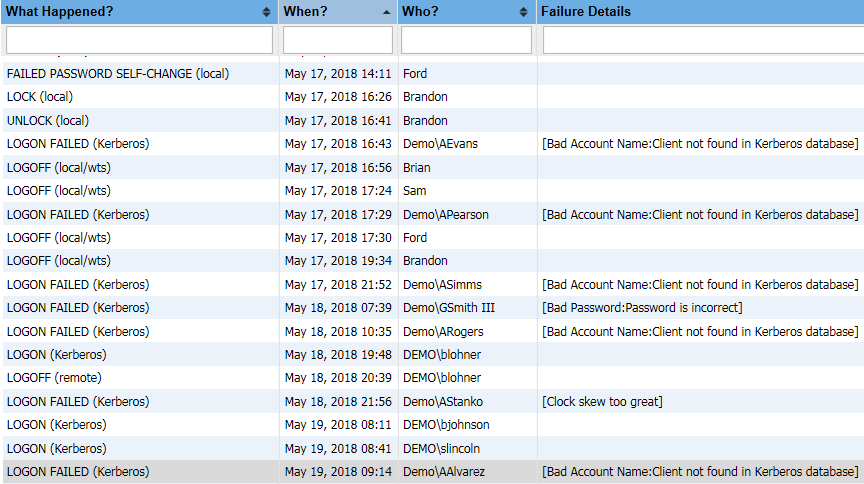Click timestamp May 17, 2018 16:26
The height and width of the screenshot is (484, 864).
(338, 97)
